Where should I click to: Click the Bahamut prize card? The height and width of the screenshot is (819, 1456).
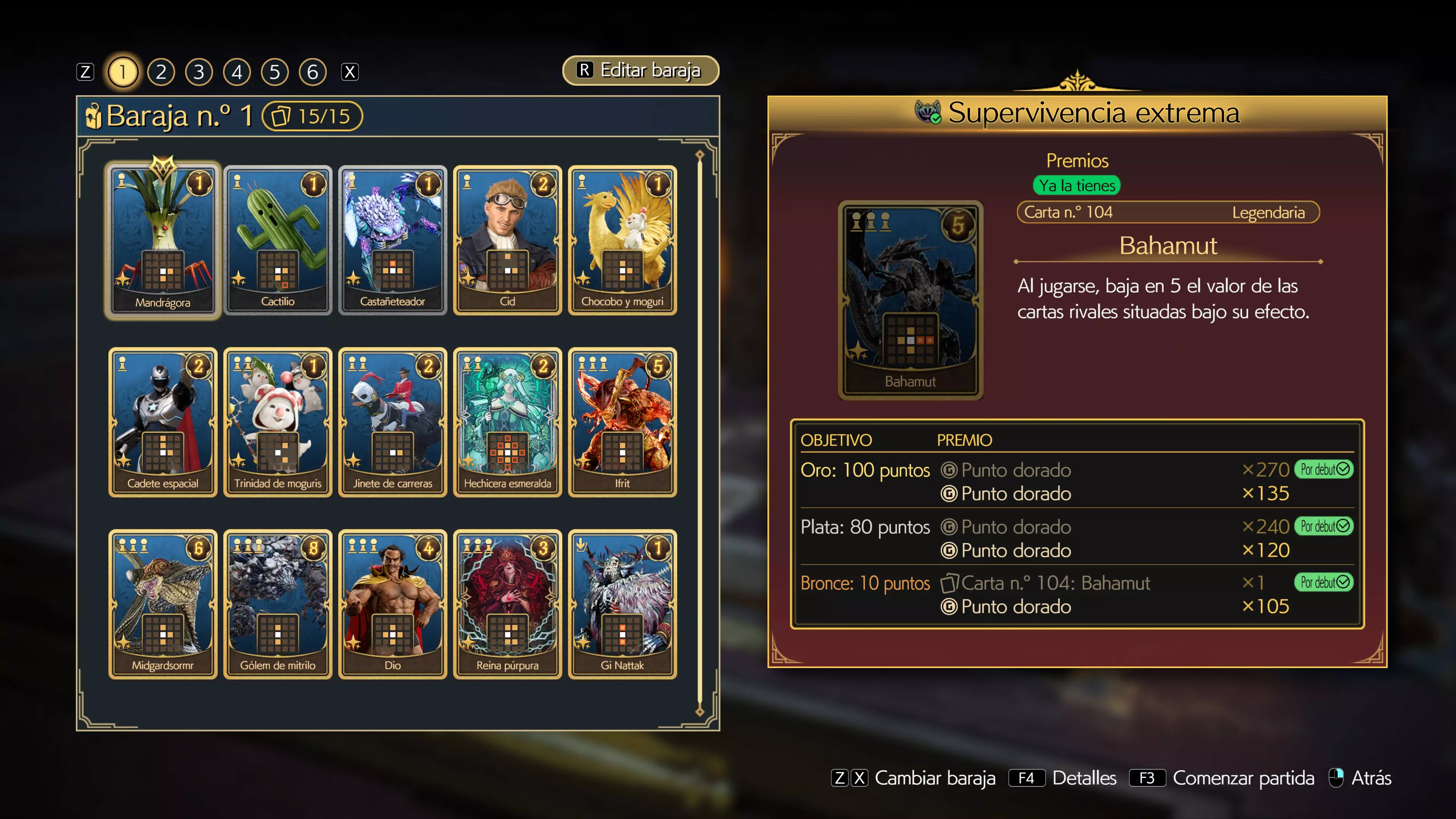910,300
